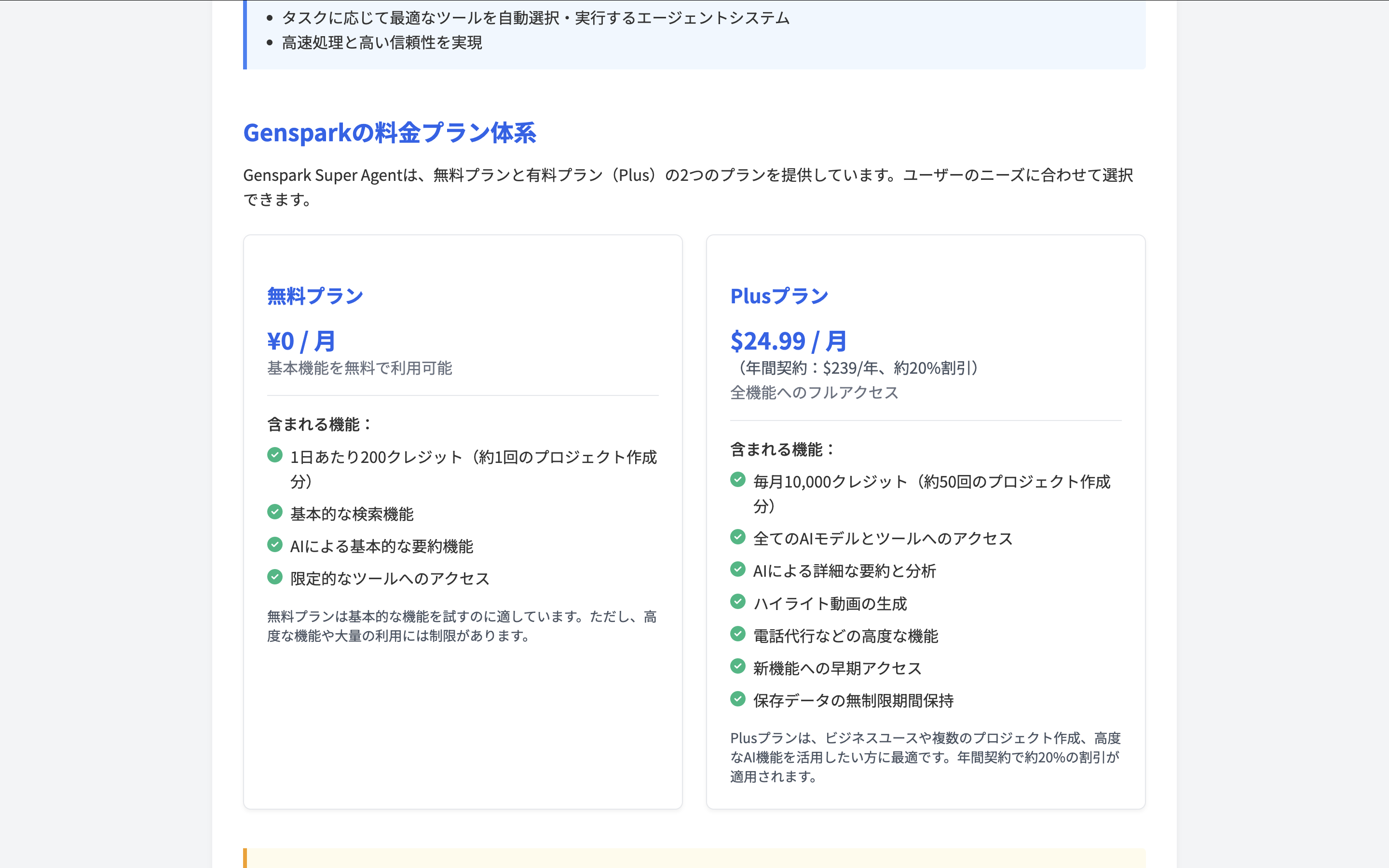Click the Gensparkの料金プラン体系 heading
Viewport: 1389px width, 868px height.
click(389, 133)
